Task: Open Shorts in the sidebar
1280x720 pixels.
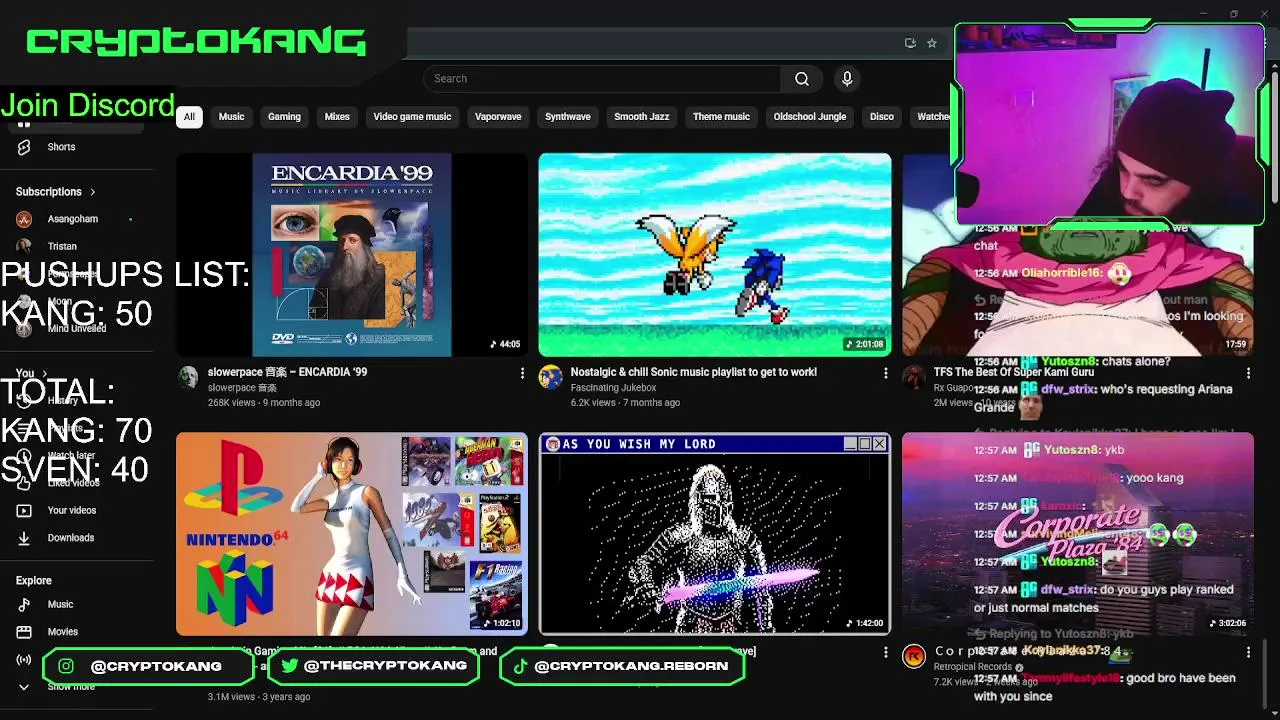Action: tap(77, 147)
